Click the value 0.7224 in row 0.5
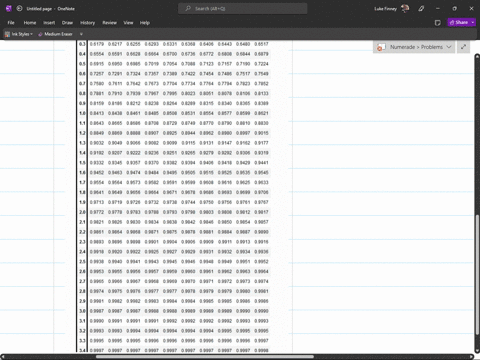The image size is (480, 360). click(x=261, y=64)
